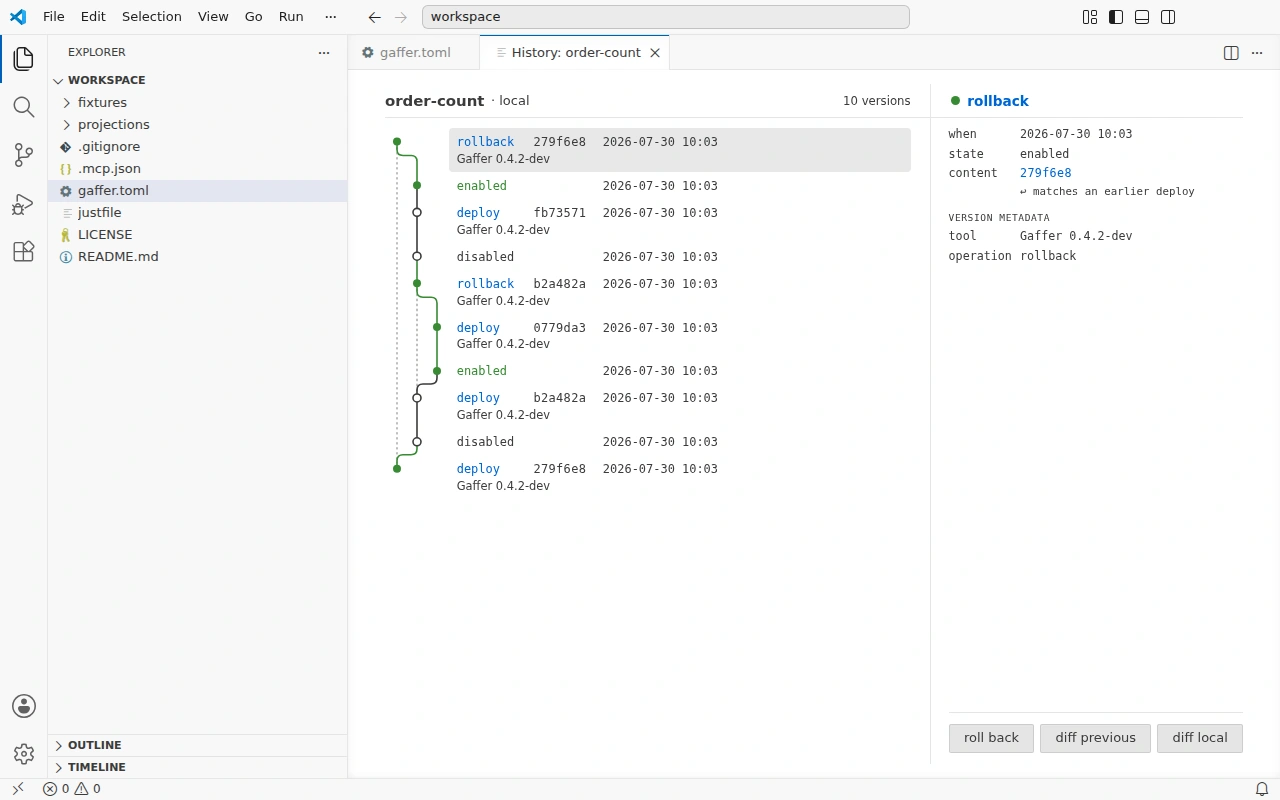Viewport: 1280px width, 800px height.
Task: Open the Customize Layout icon
Action: pos(1090,17)
